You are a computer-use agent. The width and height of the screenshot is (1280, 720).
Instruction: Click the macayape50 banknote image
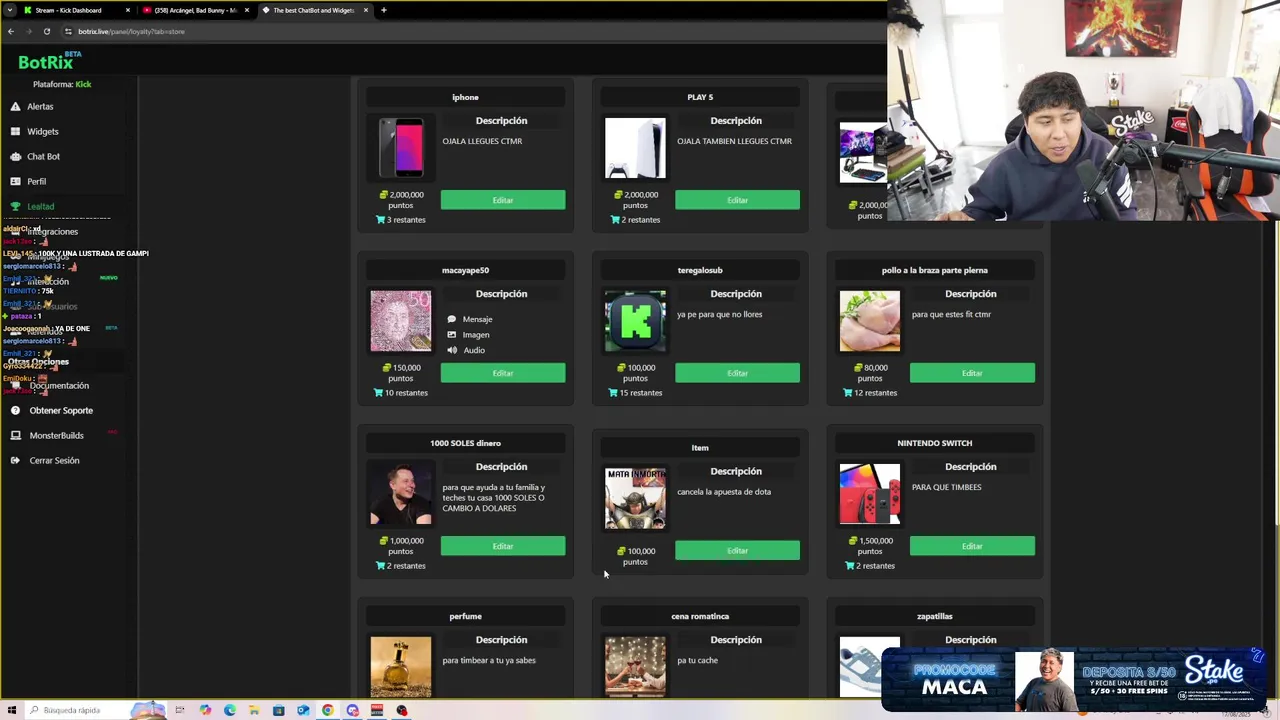401,321
